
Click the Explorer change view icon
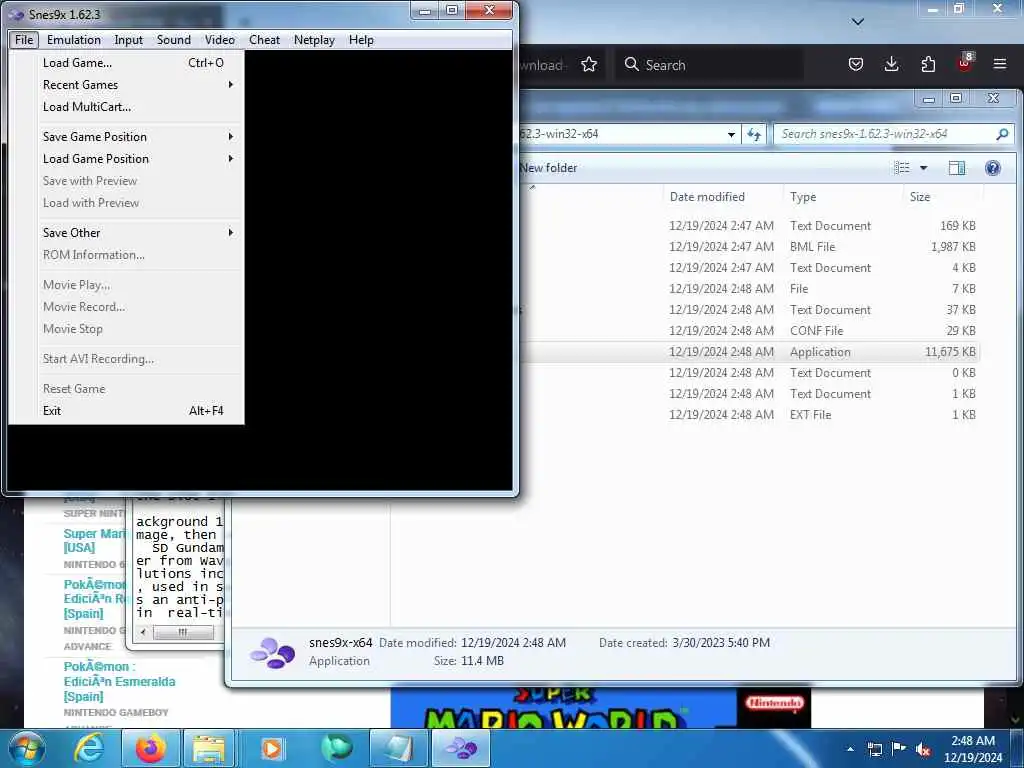coord(902,168)
